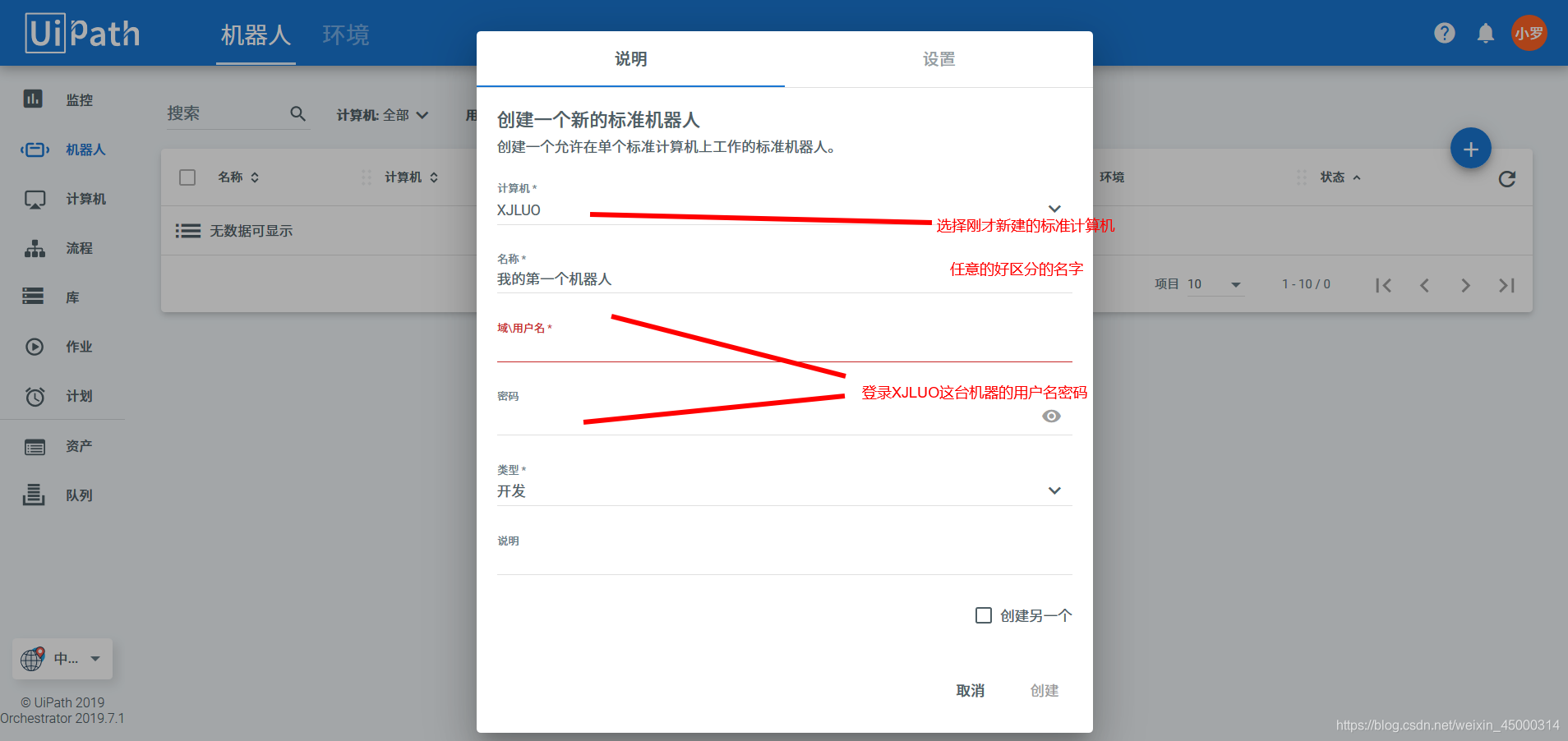Click the UiPath logo
Viewport: 1568px width, 741px height.
[x=82, y=33]
